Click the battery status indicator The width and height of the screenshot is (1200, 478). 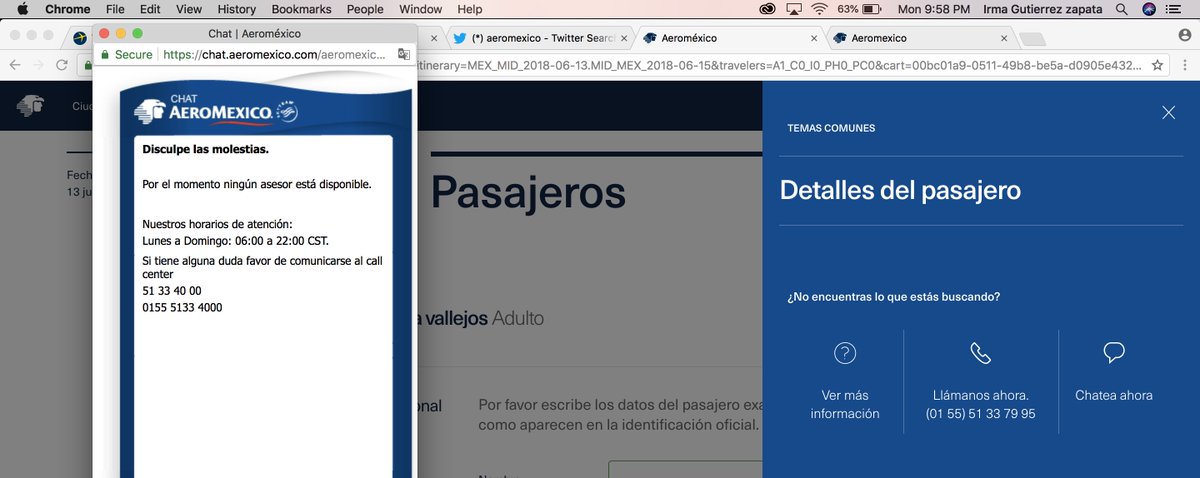click(860, 9)
